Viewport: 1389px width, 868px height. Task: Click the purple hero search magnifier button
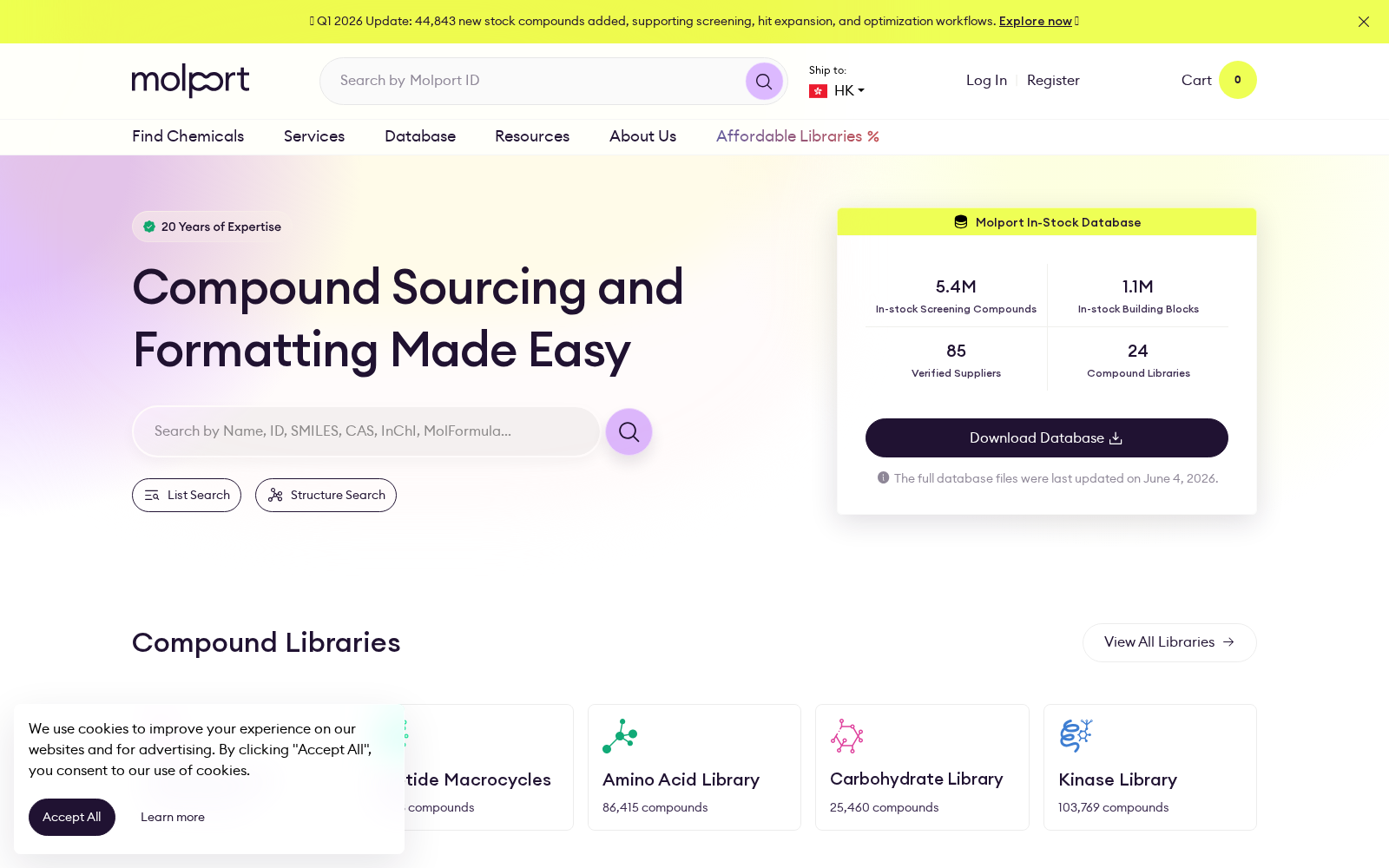point(629,431)
